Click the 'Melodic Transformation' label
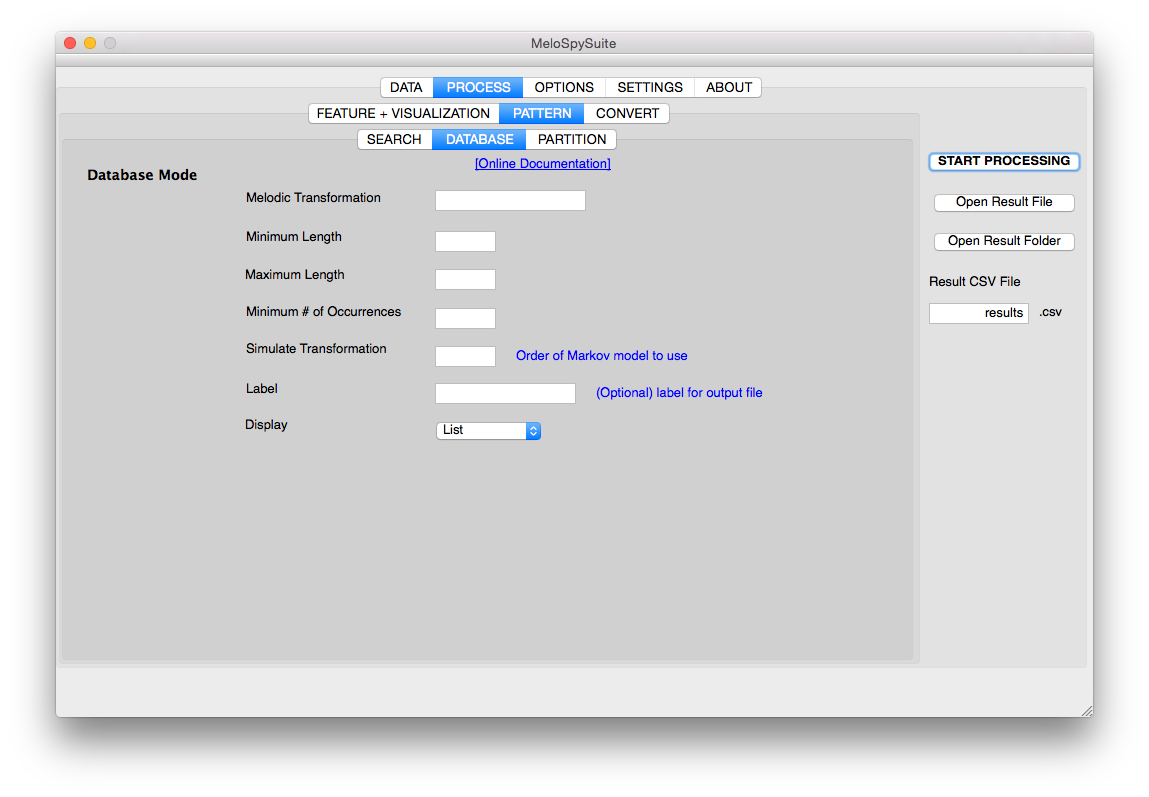Screen dimensions: 1149x797 coord(313,198)
